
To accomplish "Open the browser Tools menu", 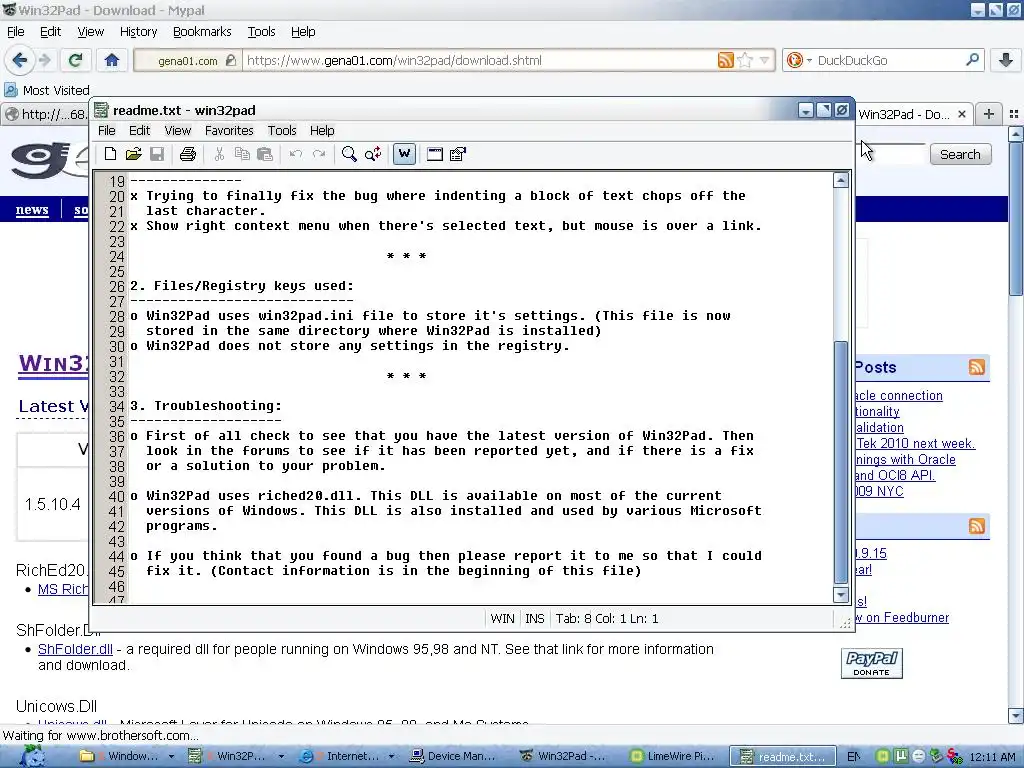I will pos(261,31).
